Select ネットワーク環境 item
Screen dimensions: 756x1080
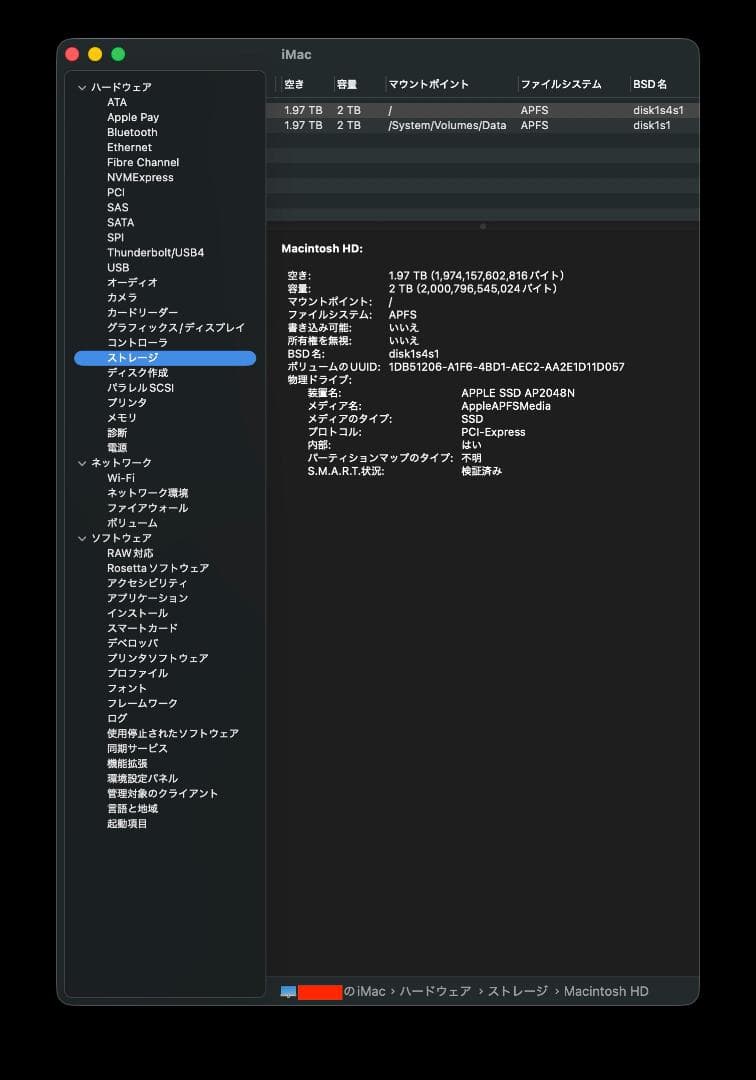pos(147,493)
